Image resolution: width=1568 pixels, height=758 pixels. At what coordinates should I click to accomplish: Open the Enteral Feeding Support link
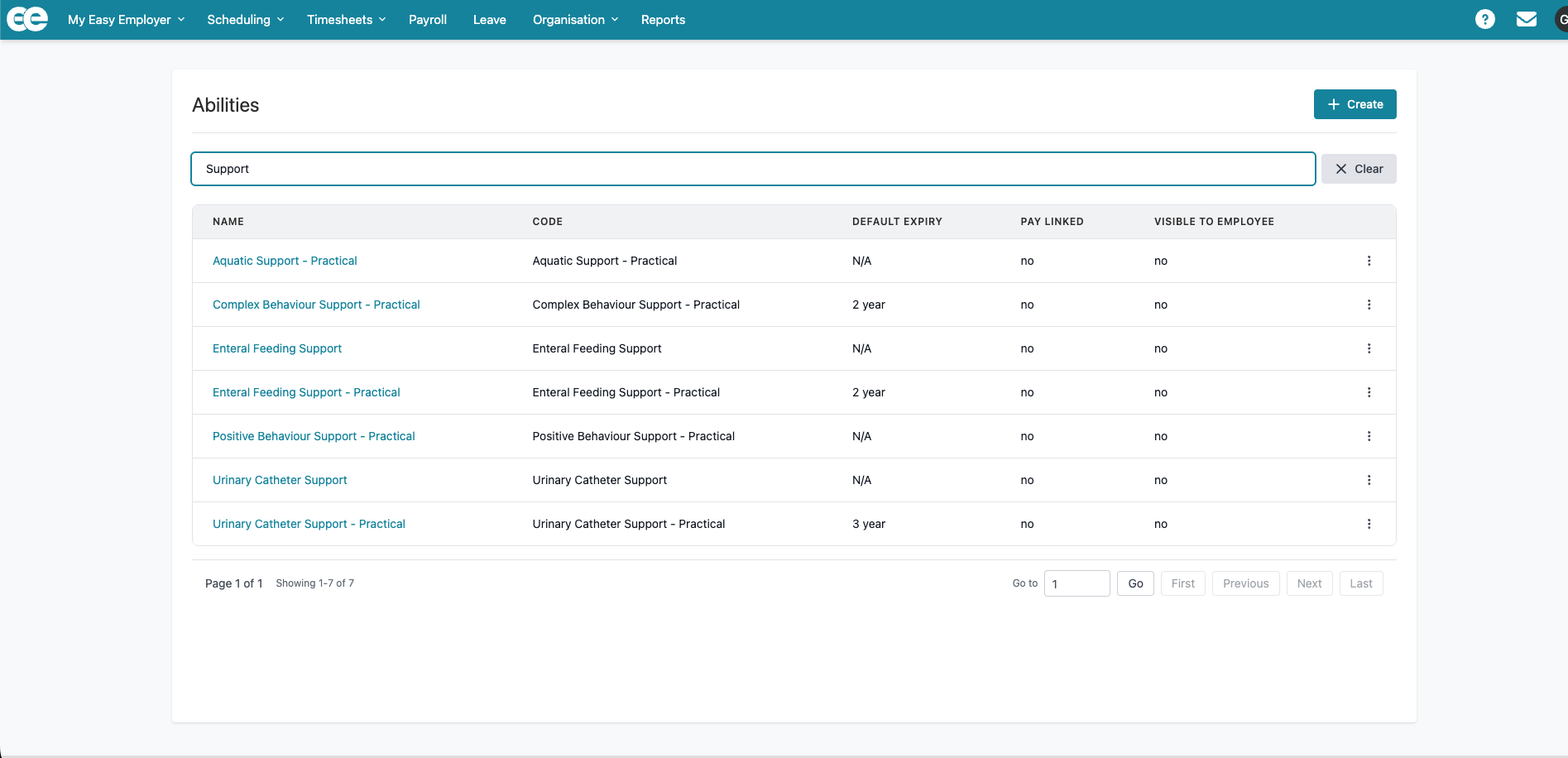tap(277, 348)
